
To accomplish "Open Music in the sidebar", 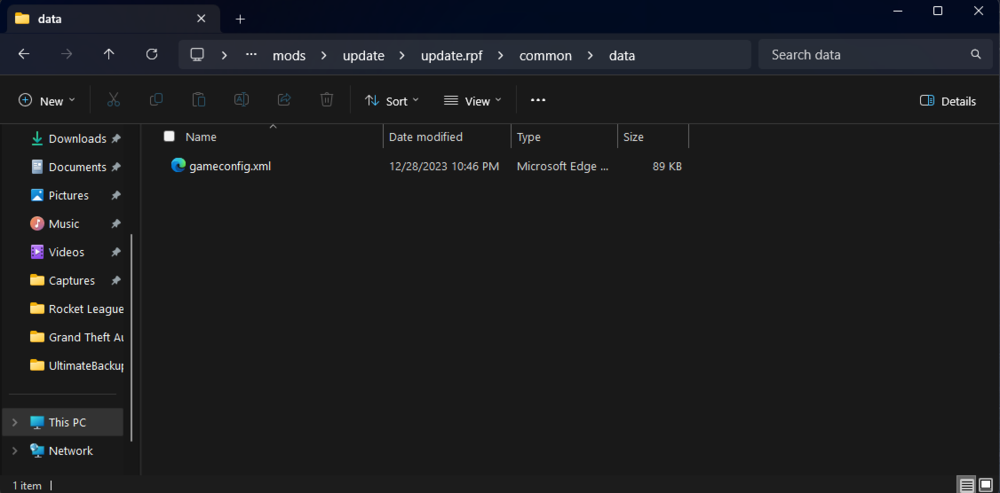I will pyautogui.click(x=64, y=224).
